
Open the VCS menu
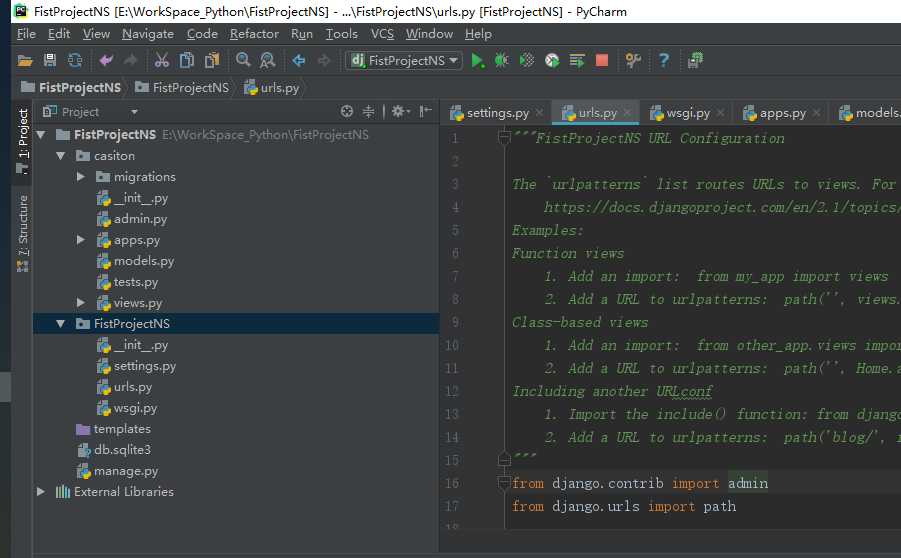pos(382,34)
